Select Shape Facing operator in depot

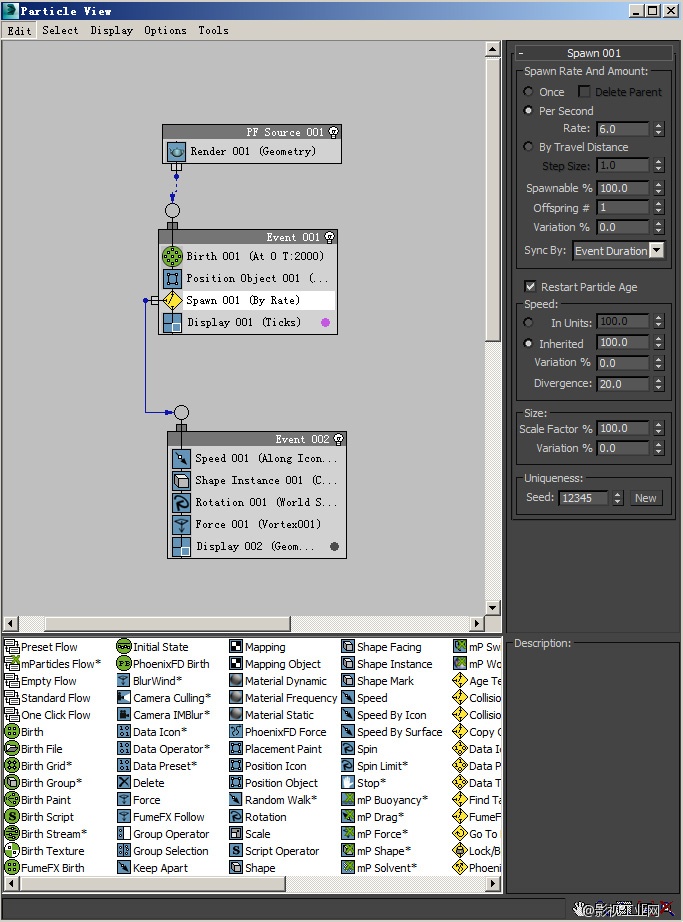(381, 647)
